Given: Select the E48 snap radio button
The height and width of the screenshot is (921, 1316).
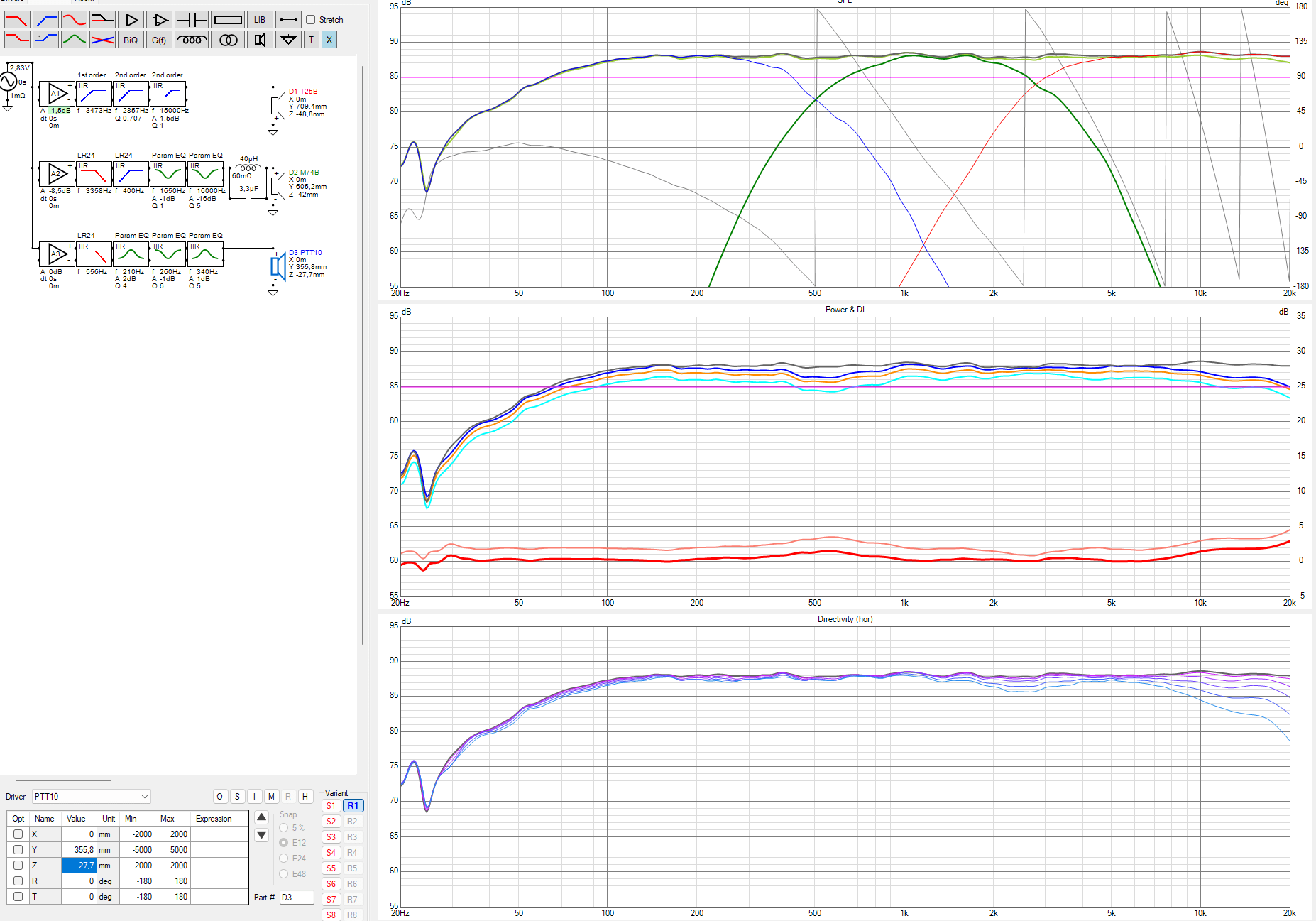Looking at the screenshot, I should 284,874.
